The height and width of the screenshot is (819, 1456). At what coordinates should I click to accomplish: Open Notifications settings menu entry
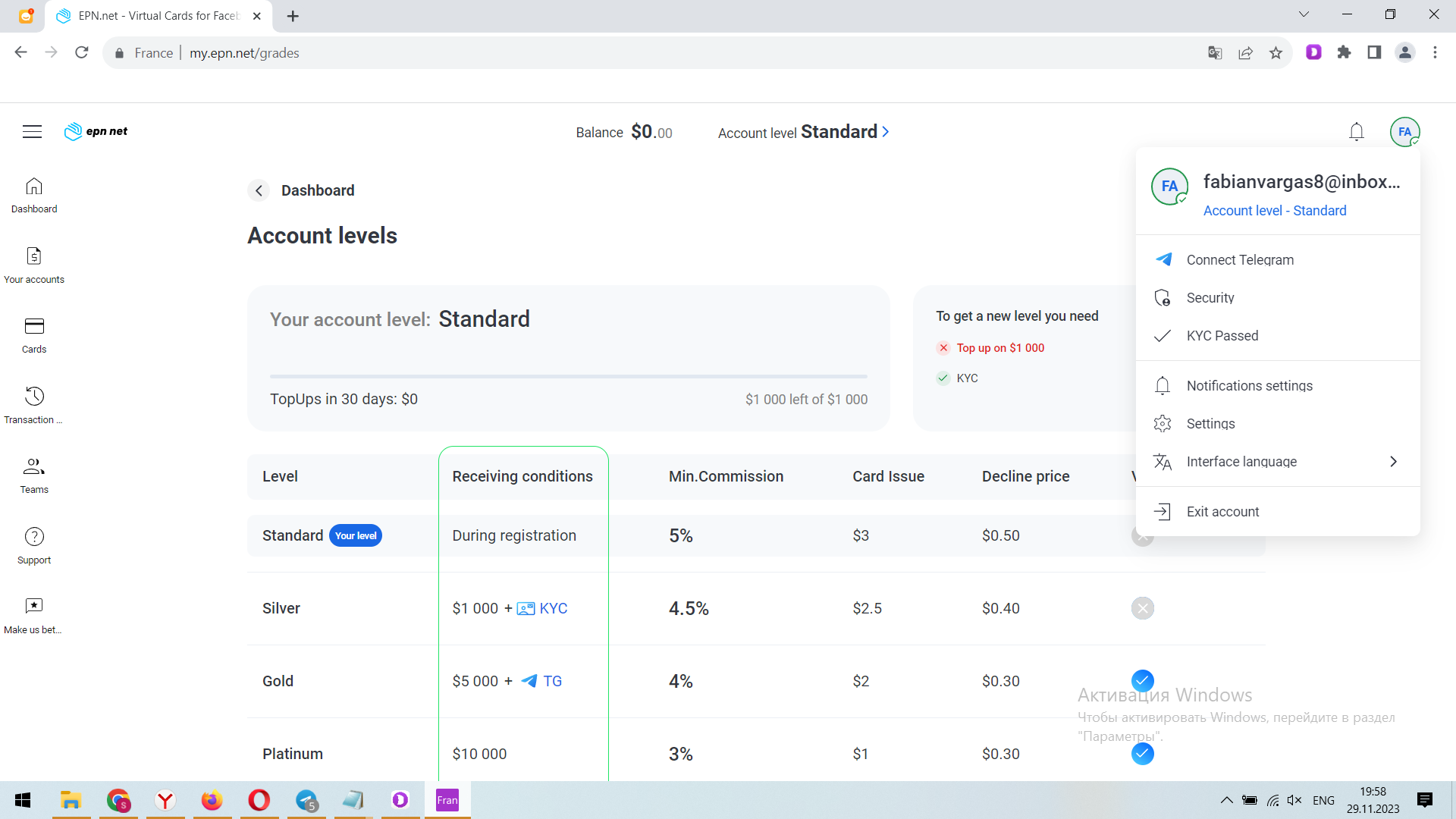click(x=1248, y=386)
